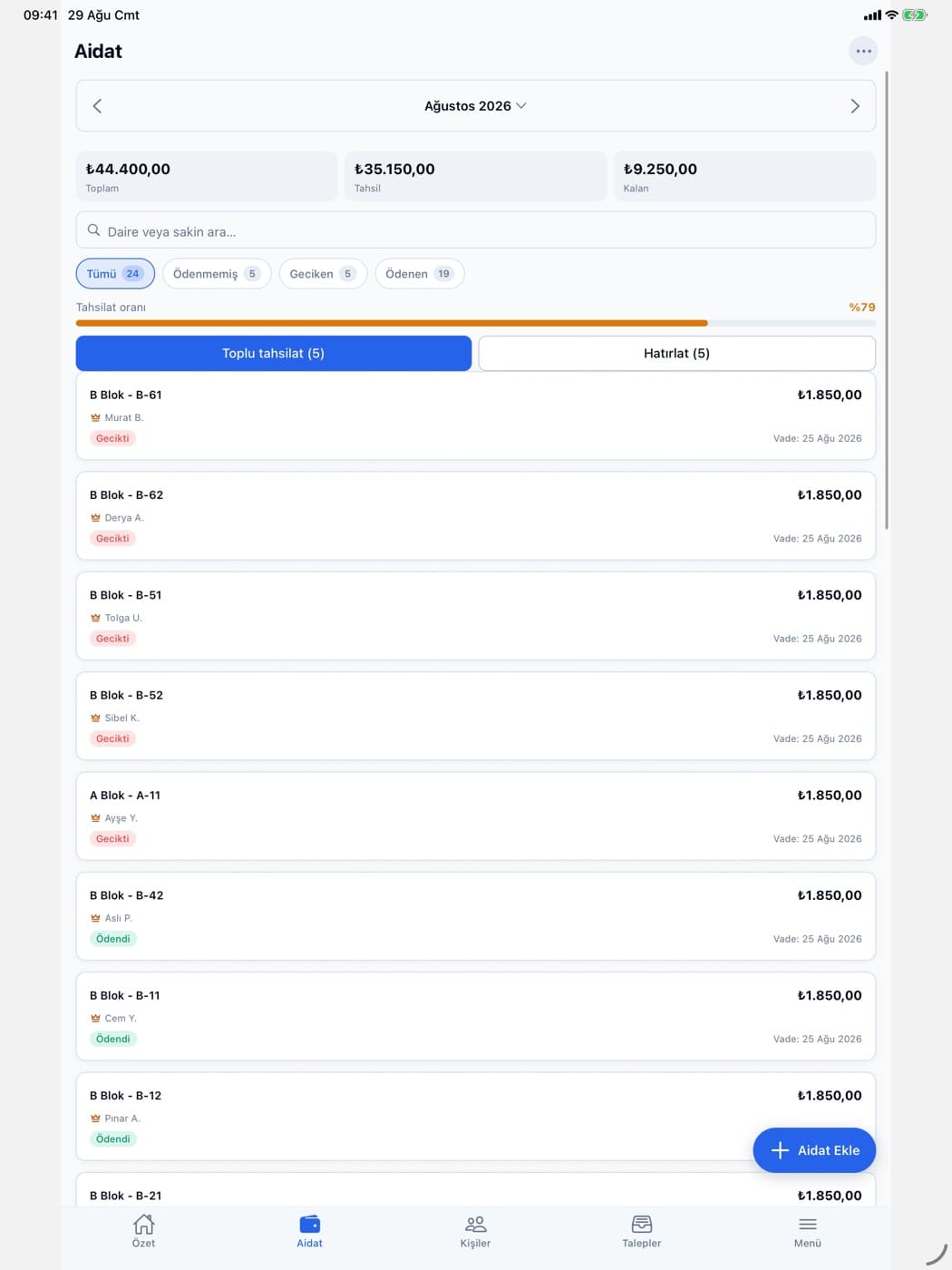Click the Tahsilat oranı progress bar
Viewport: 952px width, 1270px height.
475,323
